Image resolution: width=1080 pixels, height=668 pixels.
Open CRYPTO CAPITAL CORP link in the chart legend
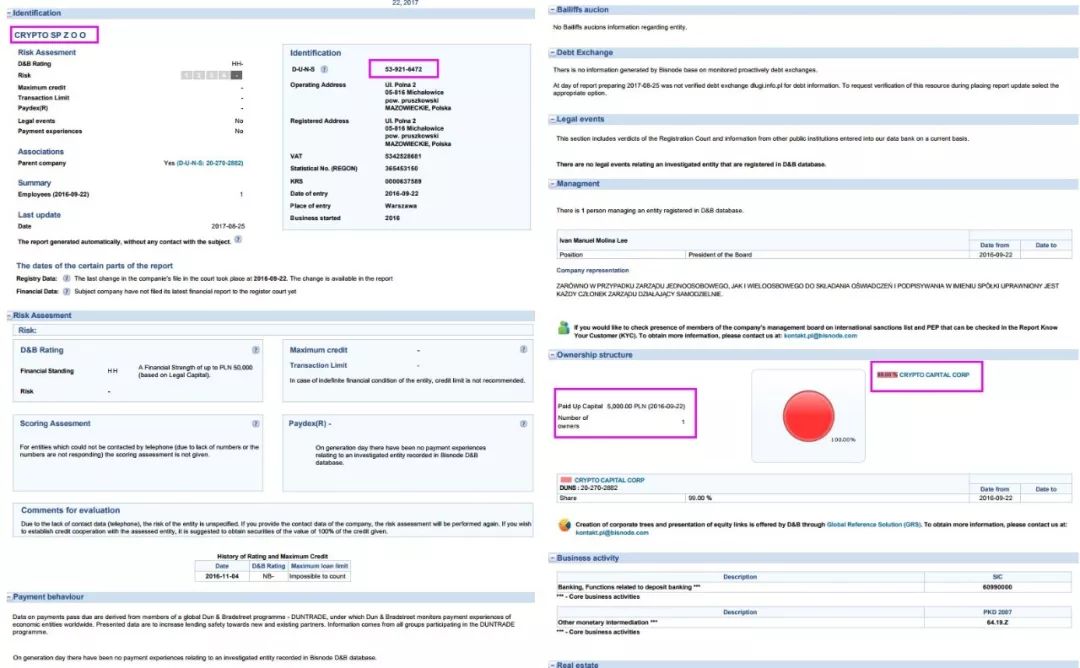click(x=934, y=375)
